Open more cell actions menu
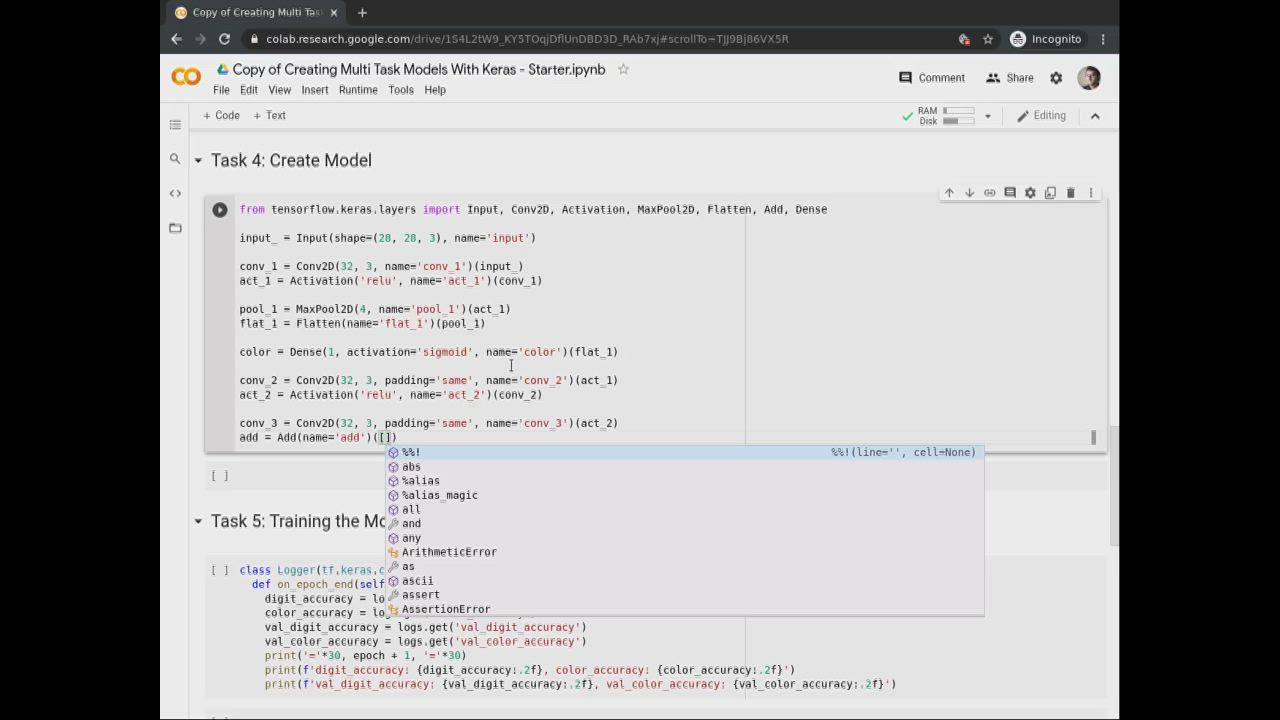The height and width of the screenshot is (720, 1280). 1091,193
